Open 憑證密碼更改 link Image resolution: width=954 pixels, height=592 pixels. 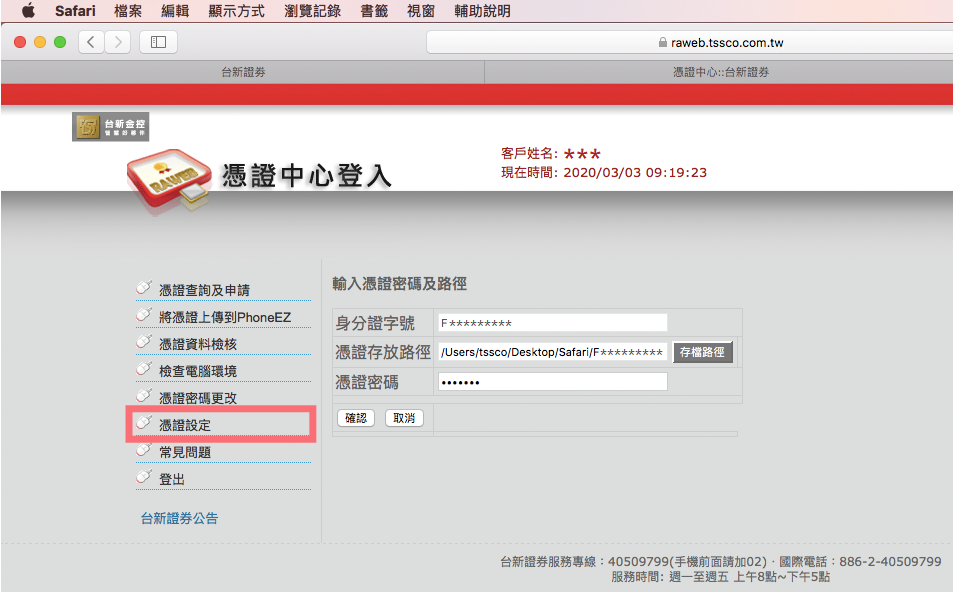[x=198, y=399]
